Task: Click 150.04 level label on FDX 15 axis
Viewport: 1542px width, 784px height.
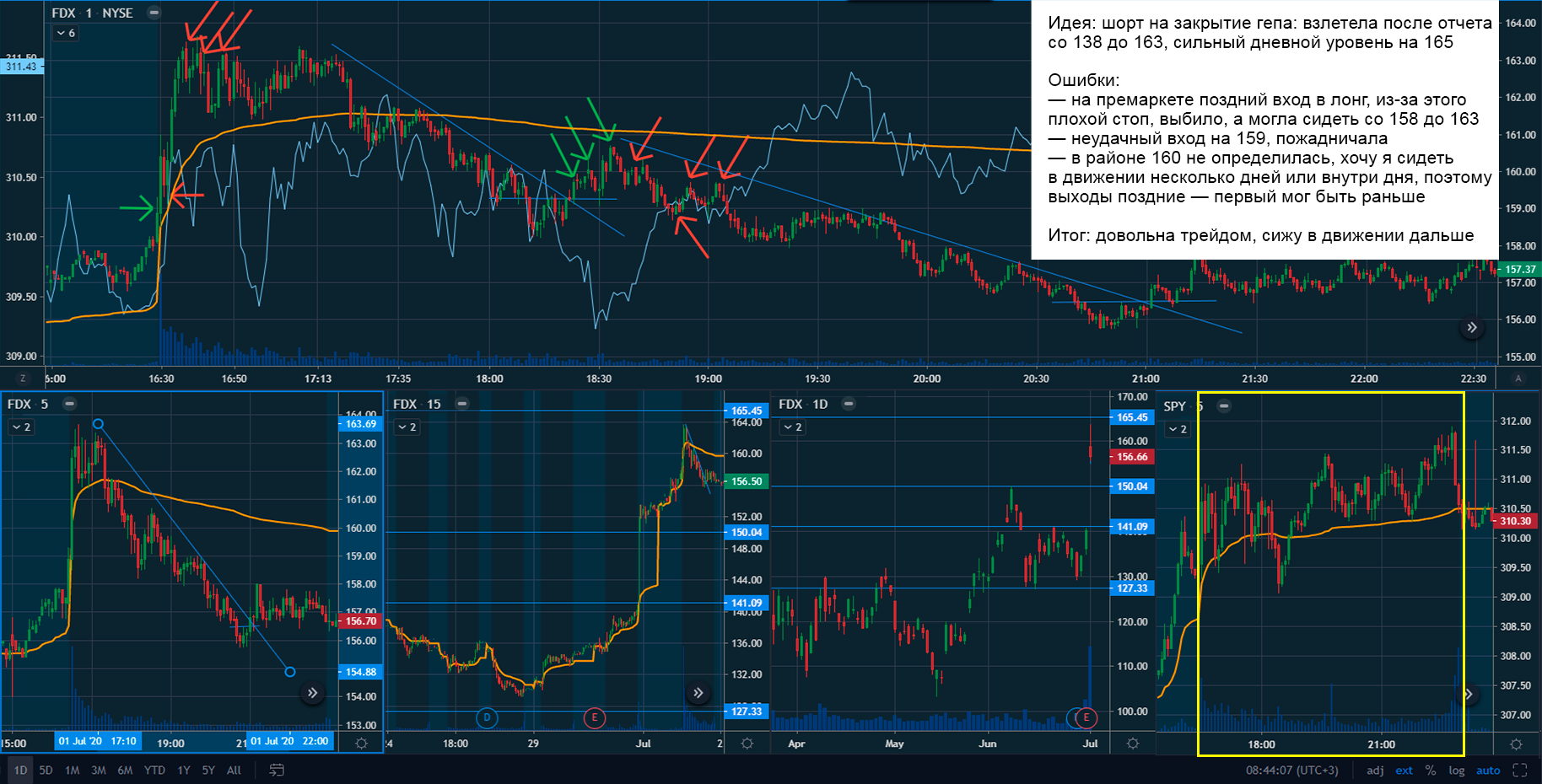Action: tap(747, 532)
